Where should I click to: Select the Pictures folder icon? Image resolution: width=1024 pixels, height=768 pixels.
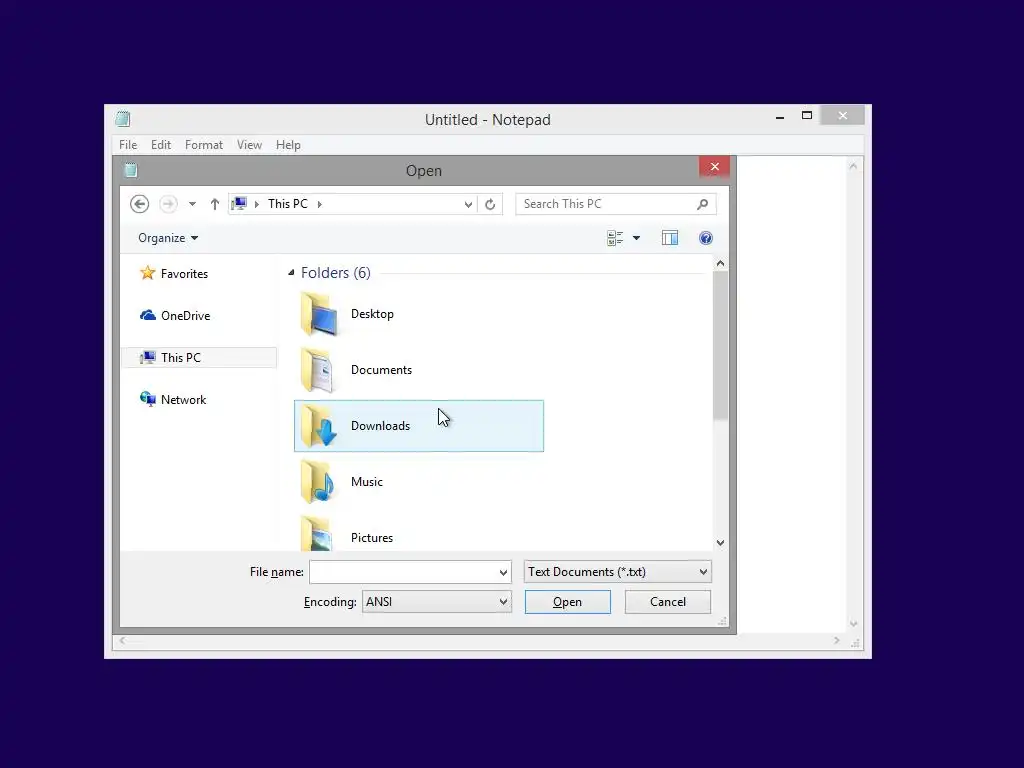319,534
